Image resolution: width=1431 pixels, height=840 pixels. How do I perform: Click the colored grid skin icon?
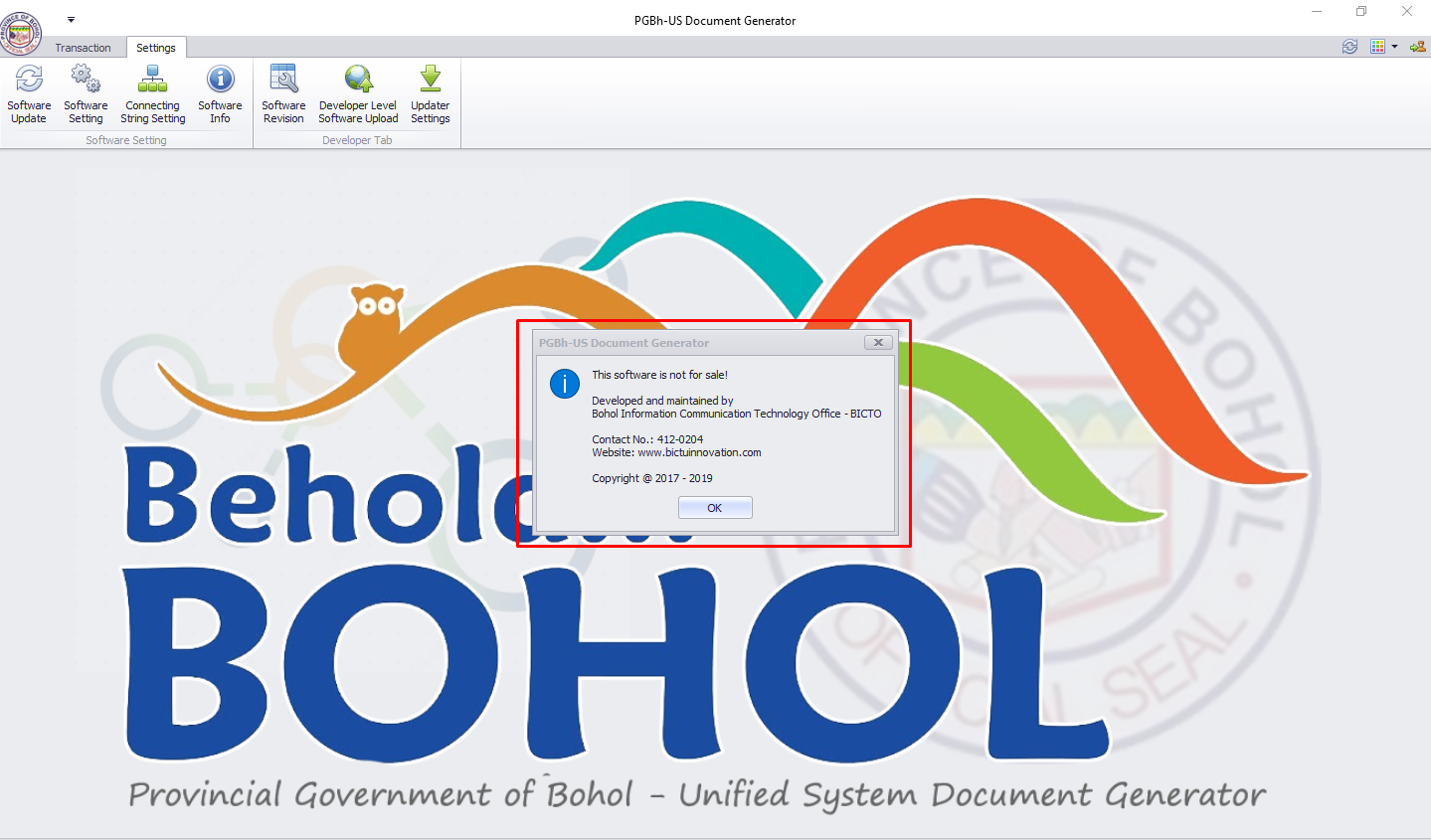1377,47
